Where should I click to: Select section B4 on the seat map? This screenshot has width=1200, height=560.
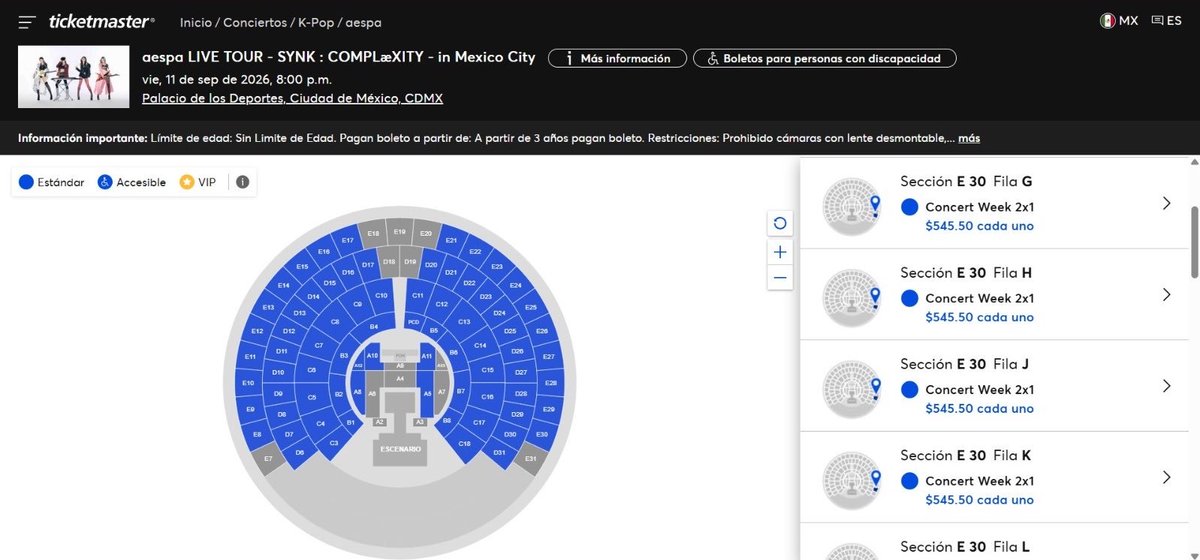point(374,327)
